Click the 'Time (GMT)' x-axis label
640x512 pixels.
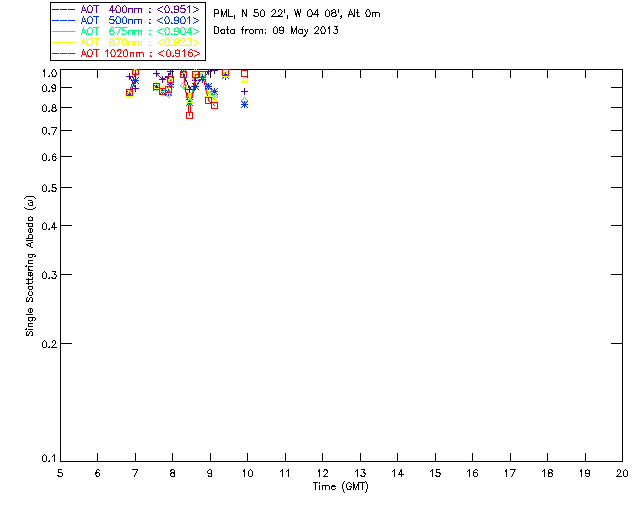341,486
